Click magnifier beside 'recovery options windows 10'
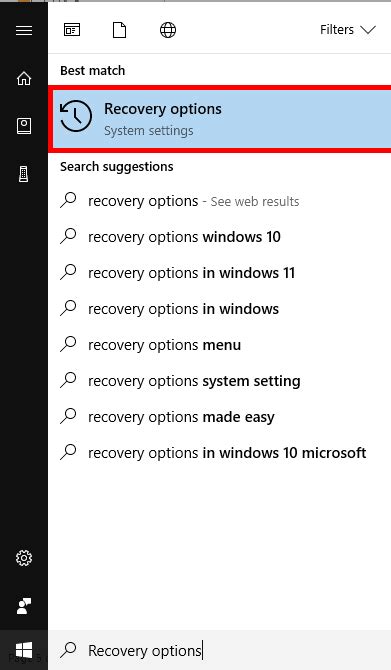This screenshot has height=670, width=391. coord(68,236)
